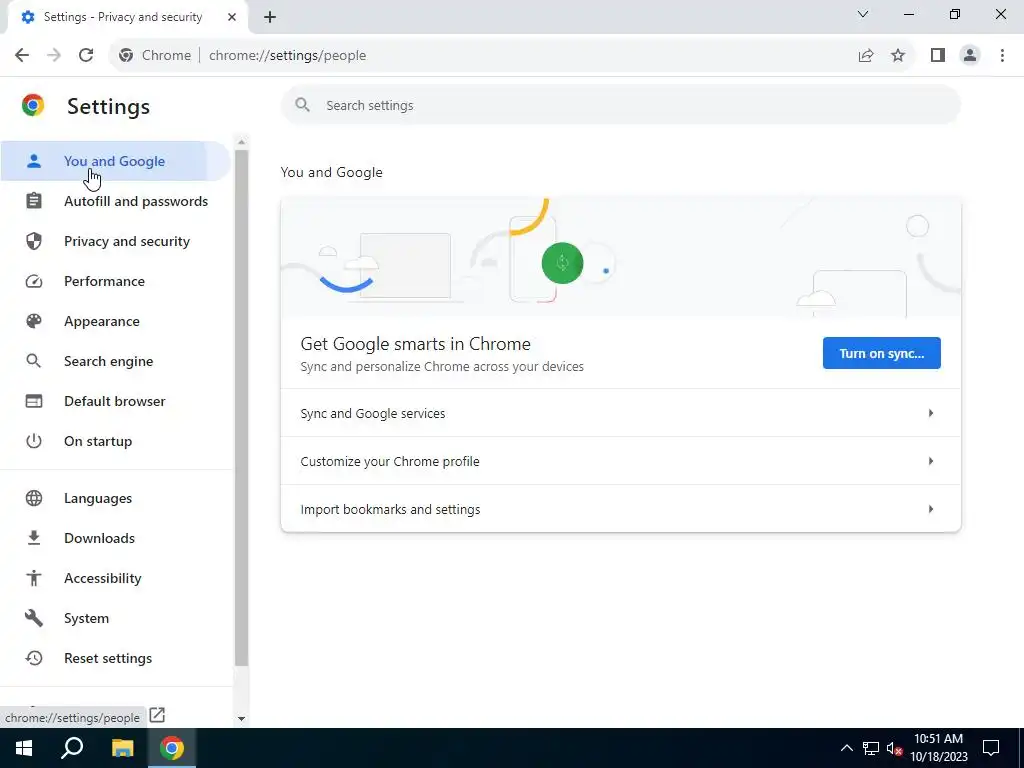Click the browser forward arrow
The width and height of the screenshot is (1024, 768).
(x=54, y=56)
